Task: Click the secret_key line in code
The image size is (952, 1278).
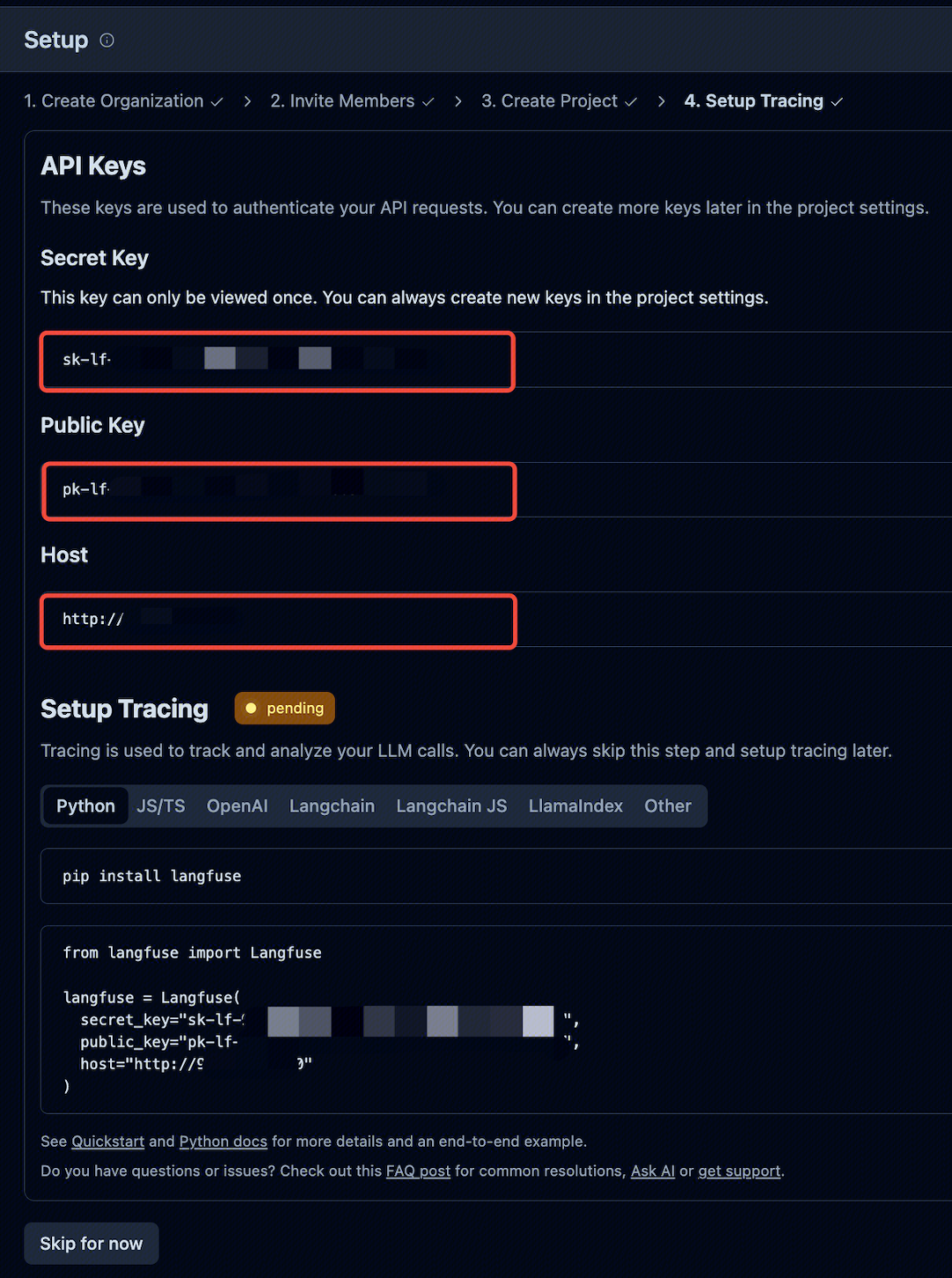Action: [x=330, y=1020]
